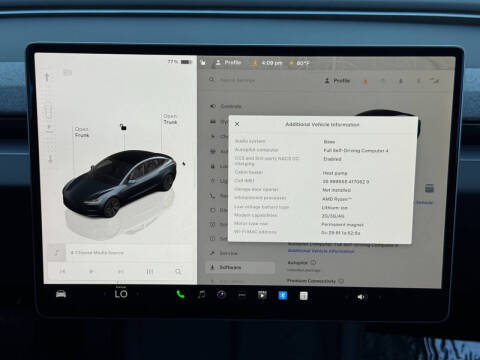Open the purple camera app icon

(x=222, y=295)
